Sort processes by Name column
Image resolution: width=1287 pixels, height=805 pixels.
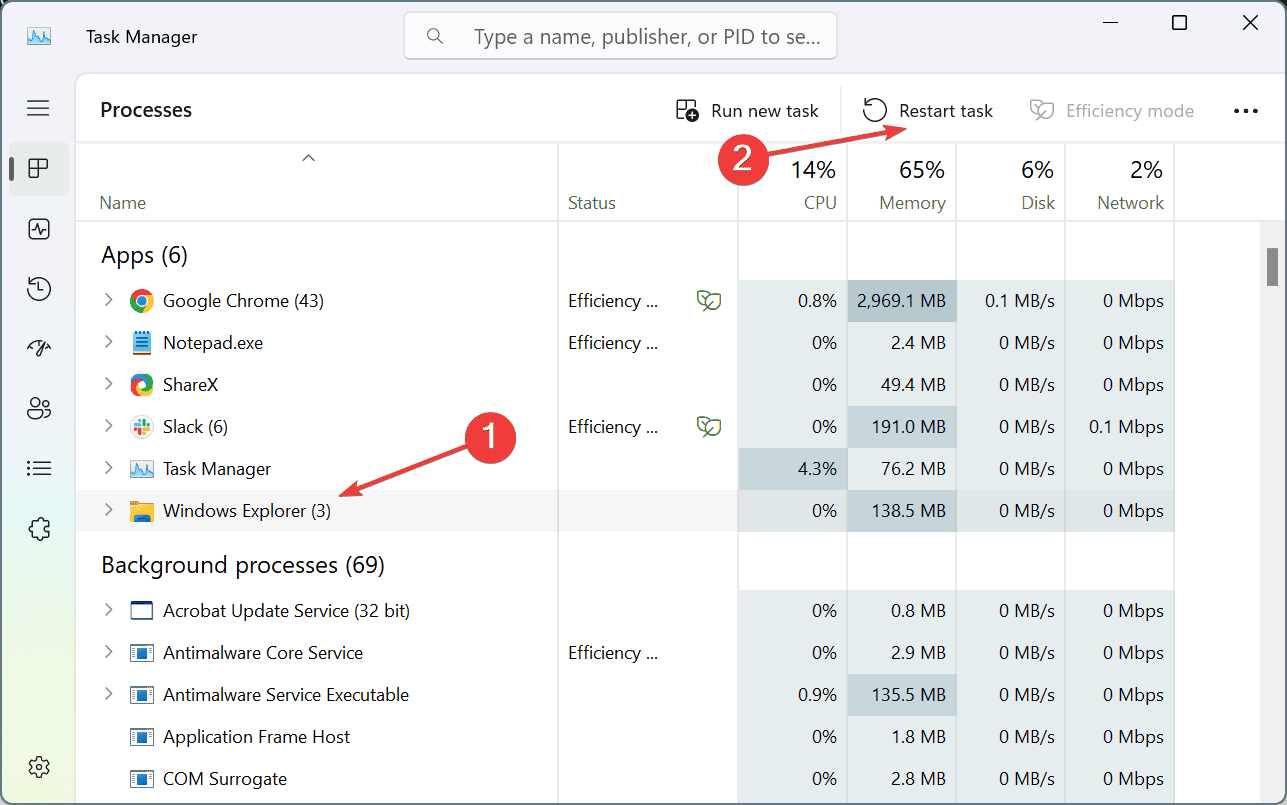point(317,182)
